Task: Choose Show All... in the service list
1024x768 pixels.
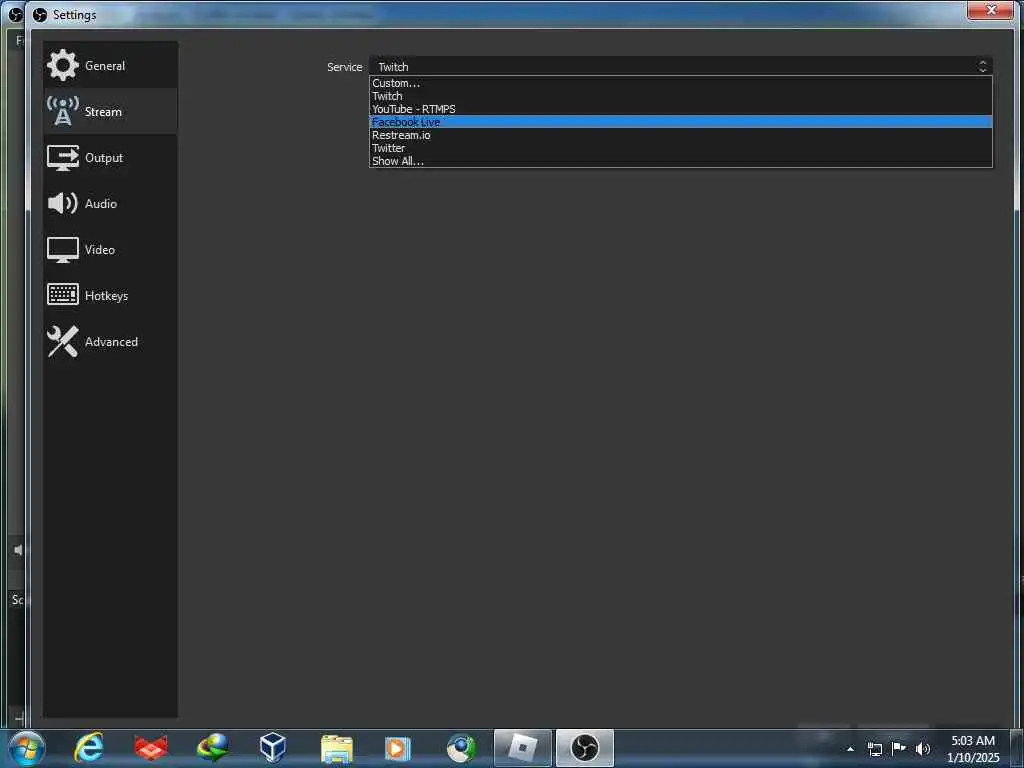Action: [680, 161]
